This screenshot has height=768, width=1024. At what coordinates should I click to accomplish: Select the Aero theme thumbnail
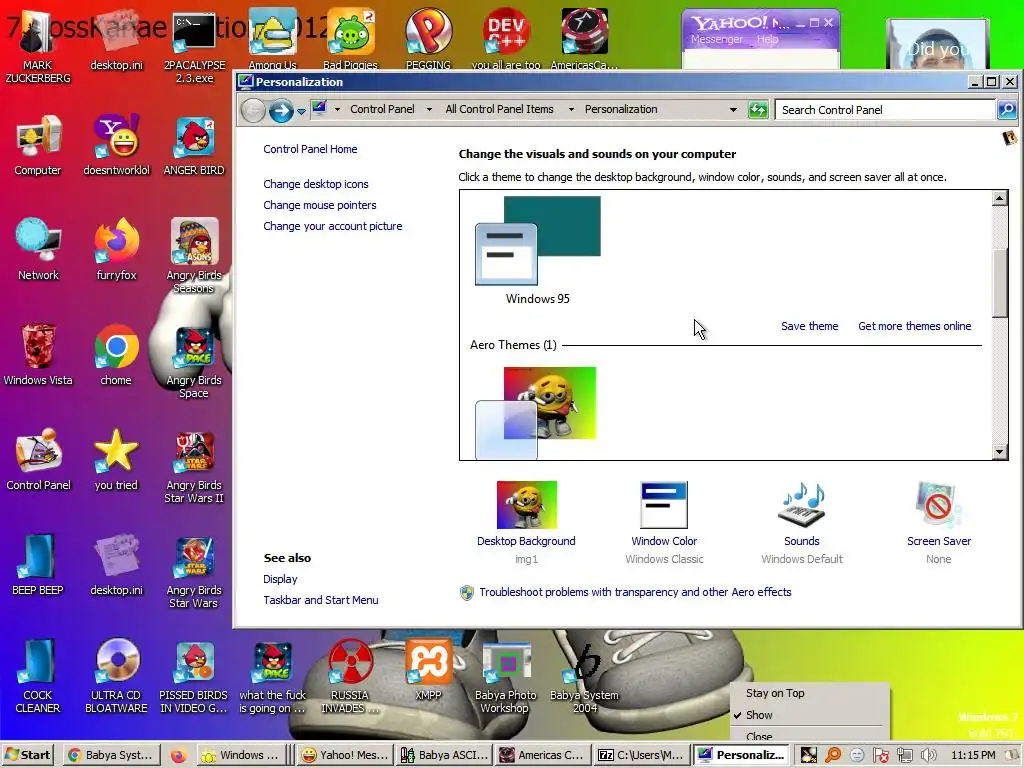536,413
